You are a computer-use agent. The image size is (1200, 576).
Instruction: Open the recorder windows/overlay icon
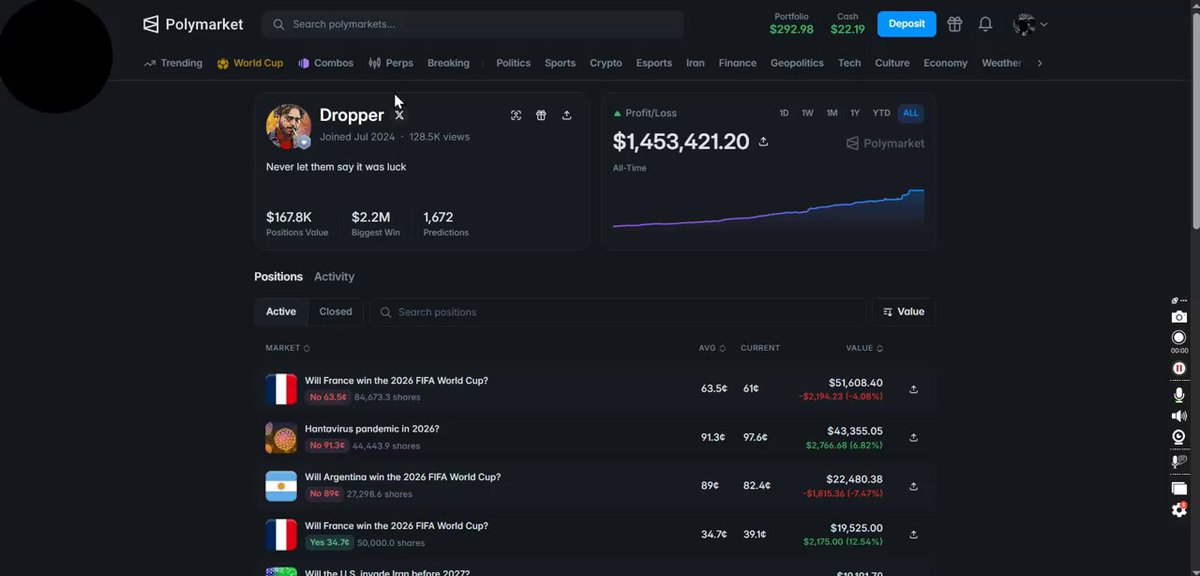coord(1179,488)
